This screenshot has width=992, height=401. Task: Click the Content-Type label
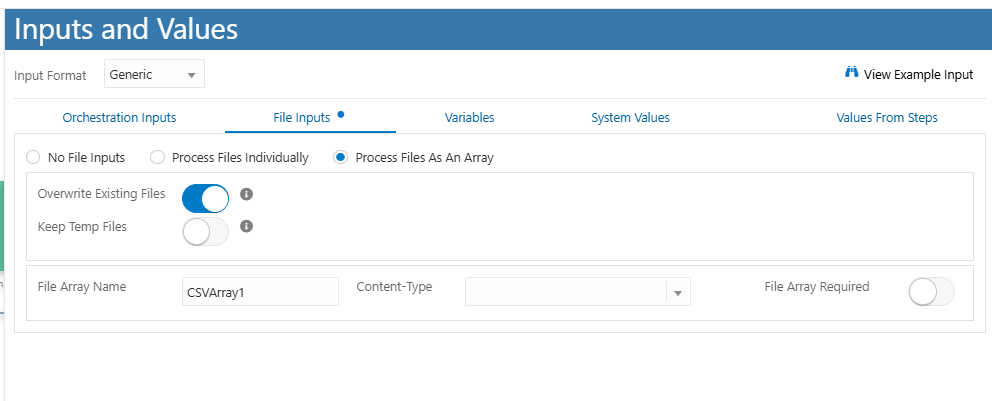click(394, 287)
